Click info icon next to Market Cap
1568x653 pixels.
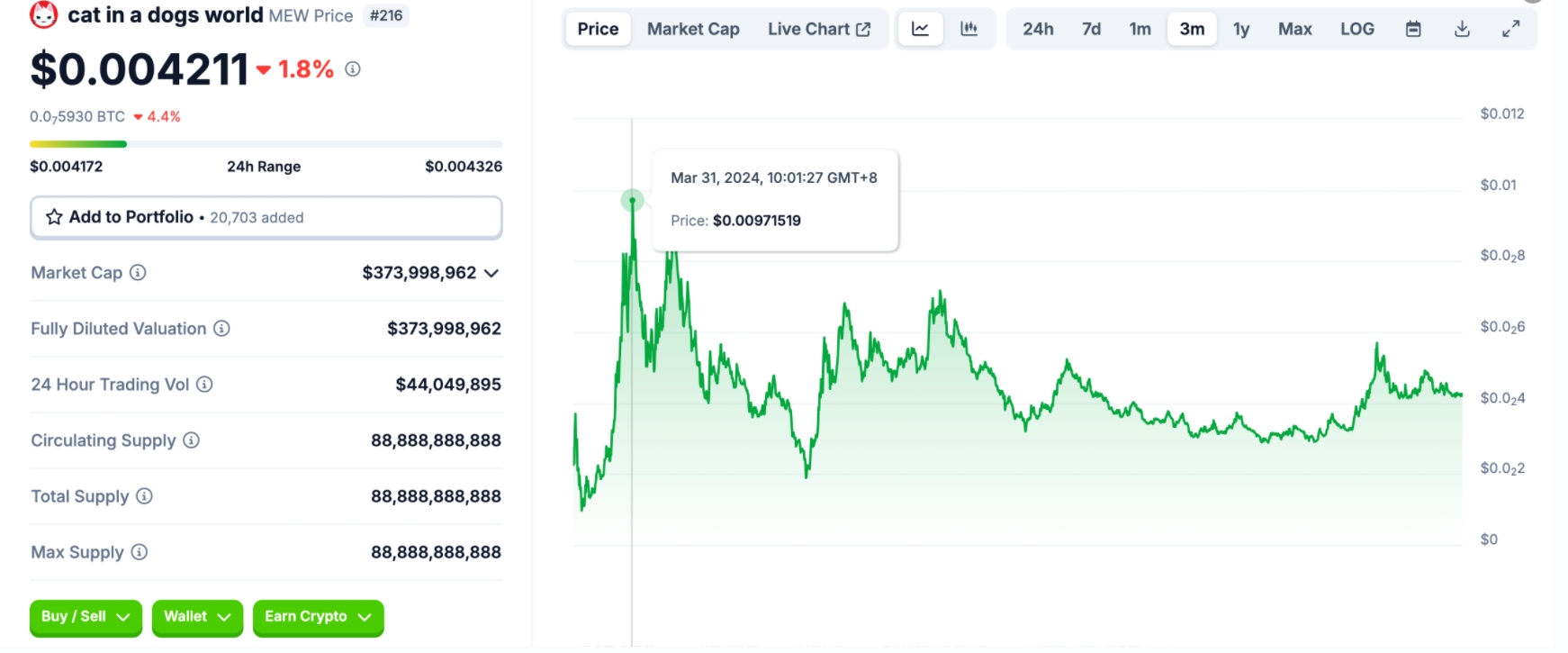[x=138, y=273]
